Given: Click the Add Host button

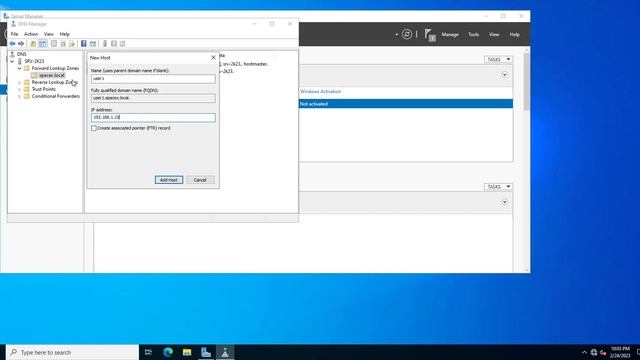Looking at the screenshot, I should tap(169, 180).
